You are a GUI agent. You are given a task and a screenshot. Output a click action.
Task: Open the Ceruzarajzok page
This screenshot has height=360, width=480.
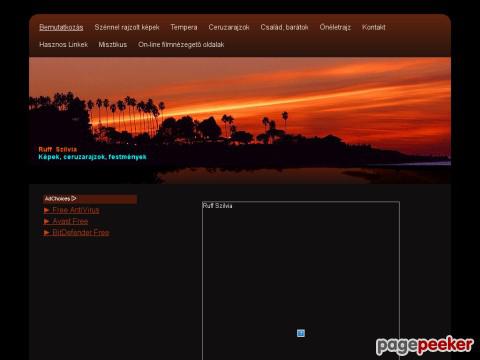coord(229,27)
